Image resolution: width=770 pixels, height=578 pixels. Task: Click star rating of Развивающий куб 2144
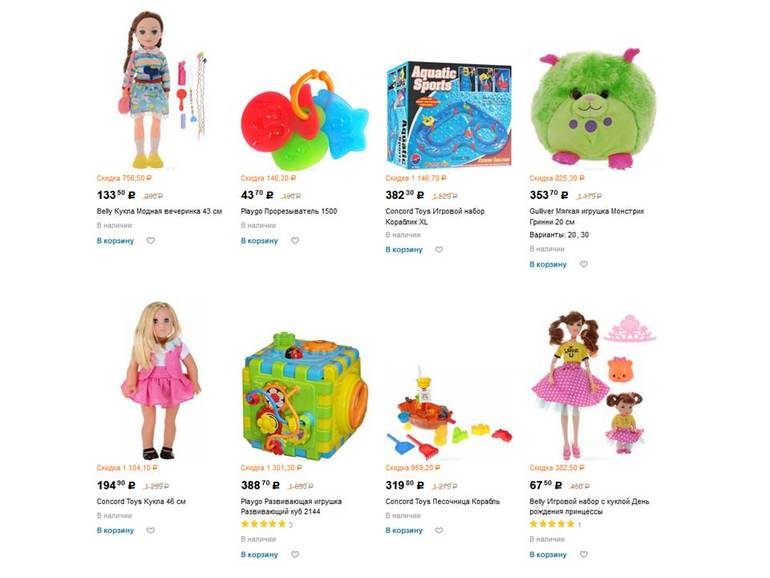coord(263,524)
